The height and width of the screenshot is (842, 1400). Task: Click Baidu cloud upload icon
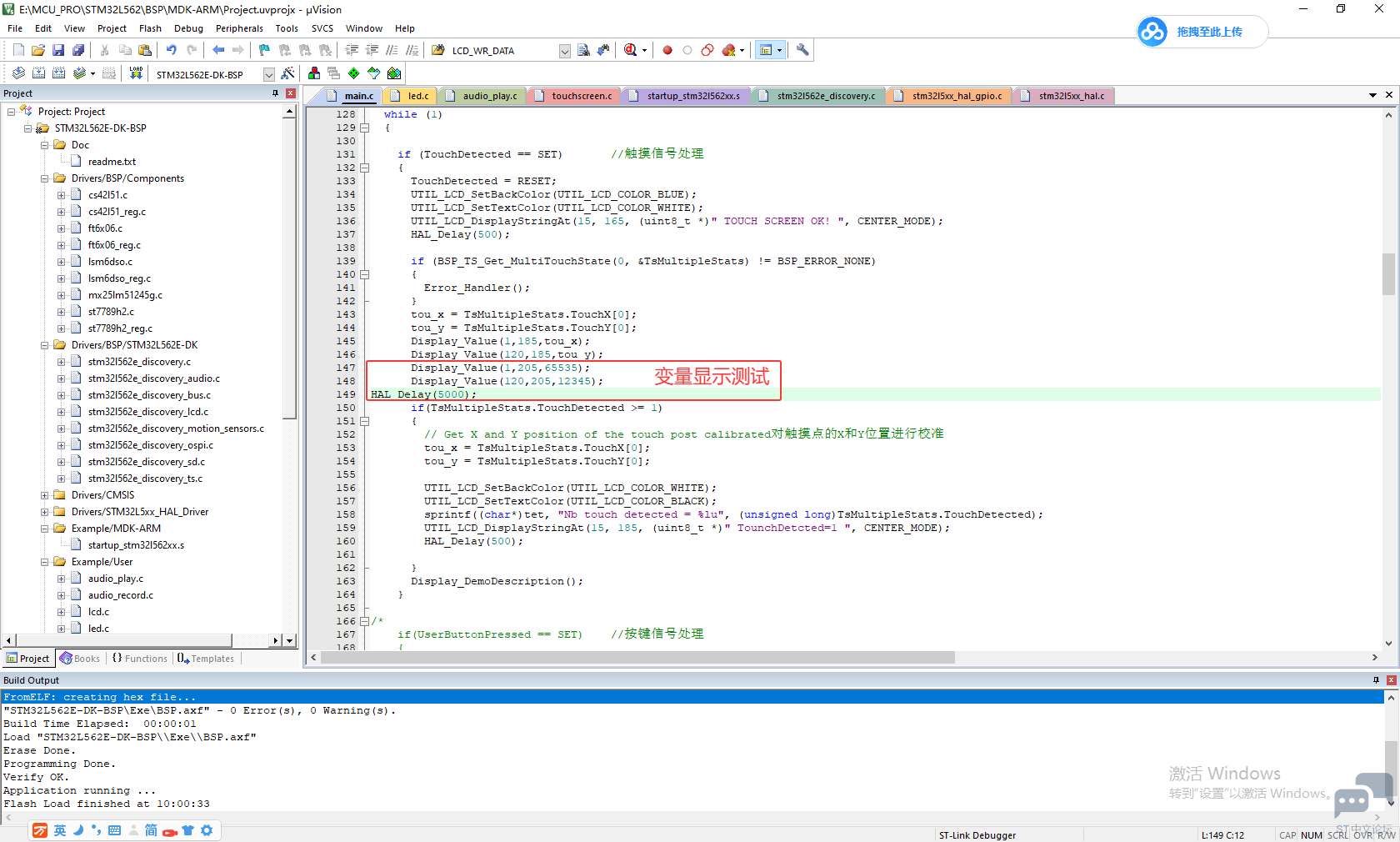tap(1152, 32)
